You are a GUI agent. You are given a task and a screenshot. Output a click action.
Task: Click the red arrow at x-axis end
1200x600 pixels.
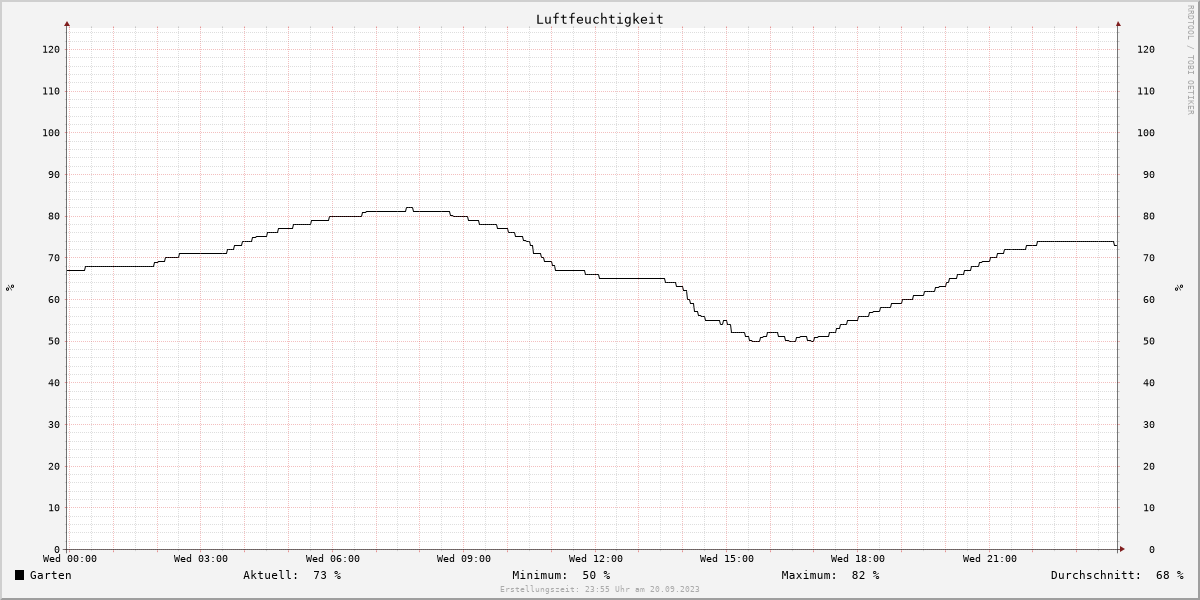click(1122, 549)
